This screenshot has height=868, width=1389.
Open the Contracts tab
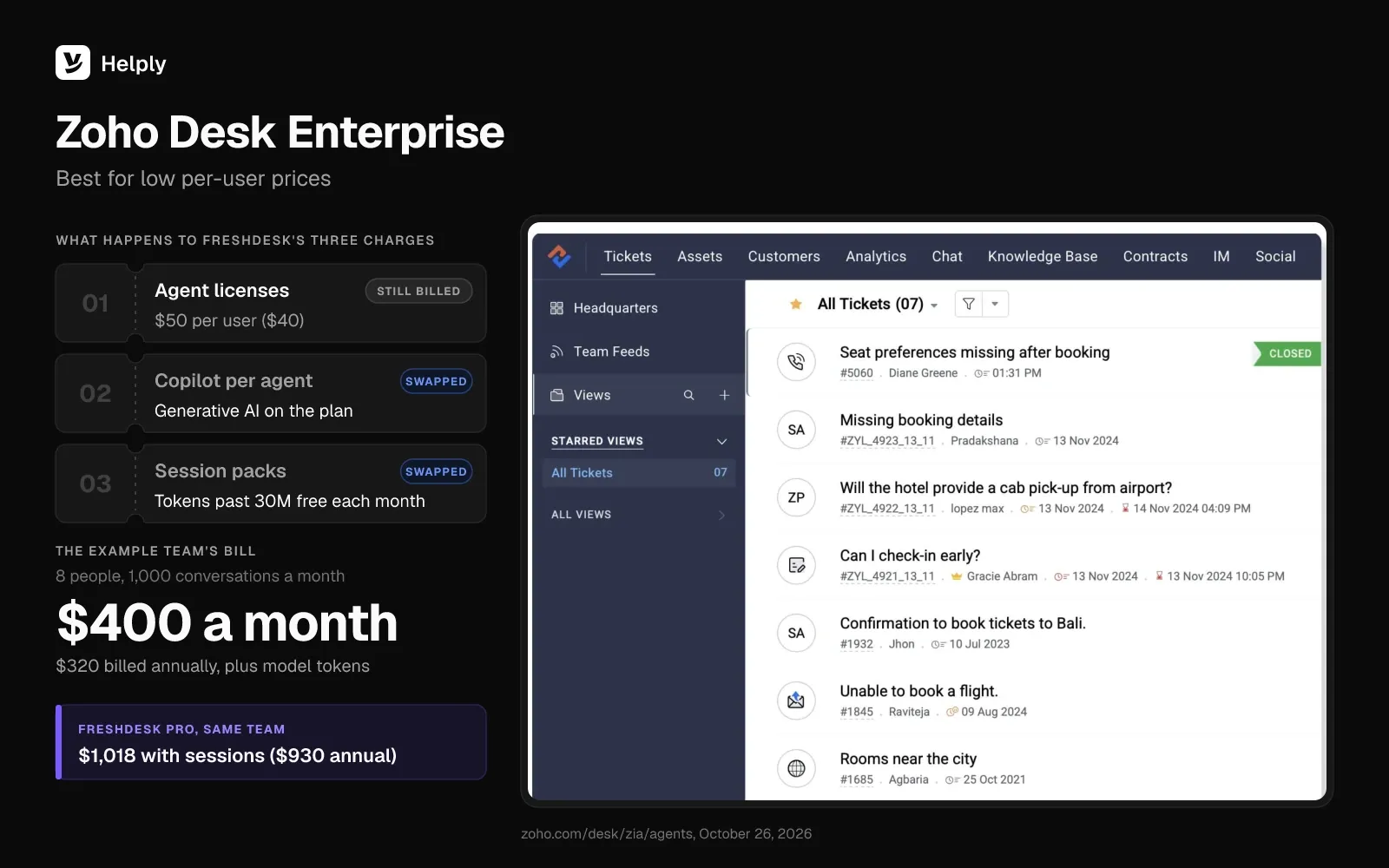pyautogui.click(x=1155, y=256)
